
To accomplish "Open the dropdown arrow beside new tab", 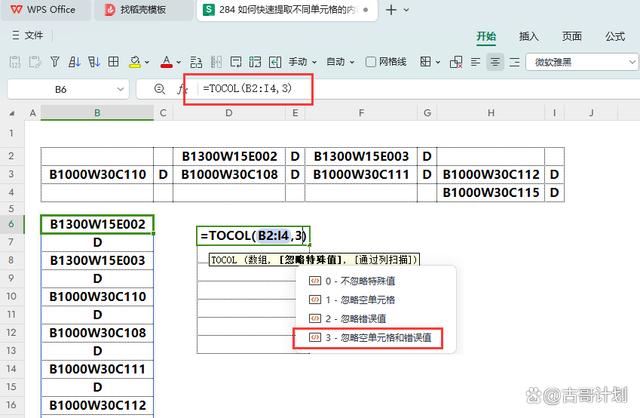I will click(x=406, y=10).
